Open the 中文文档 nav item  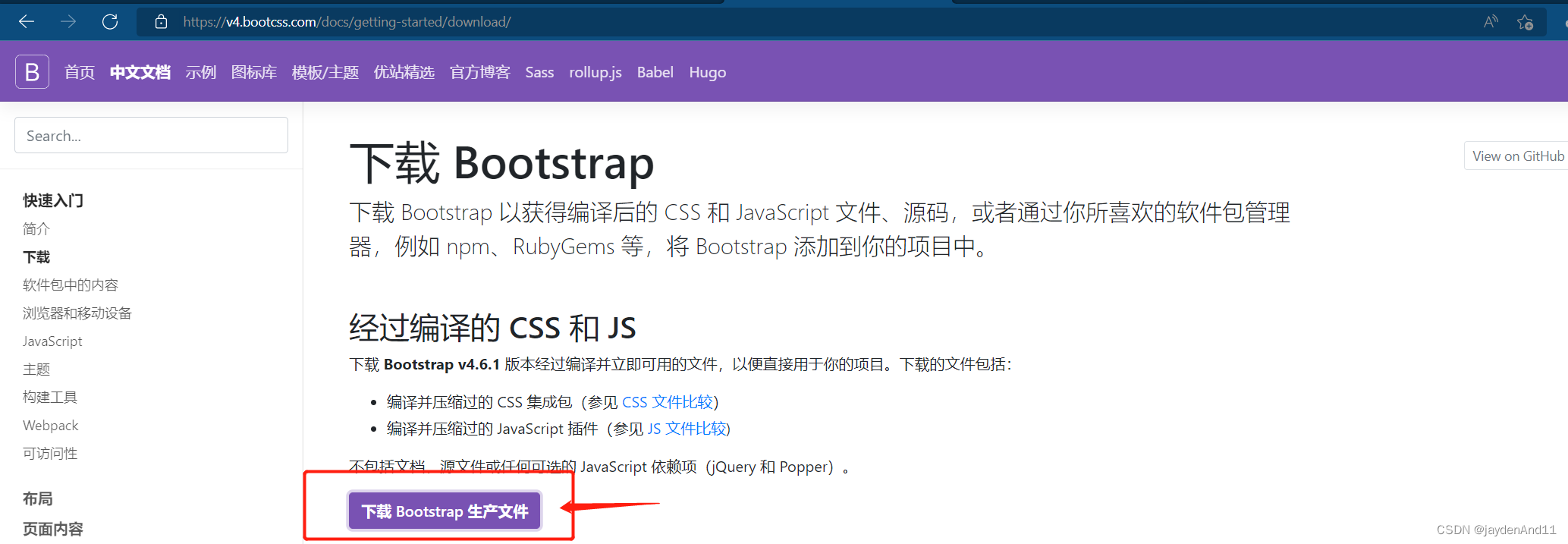point(140,72)
